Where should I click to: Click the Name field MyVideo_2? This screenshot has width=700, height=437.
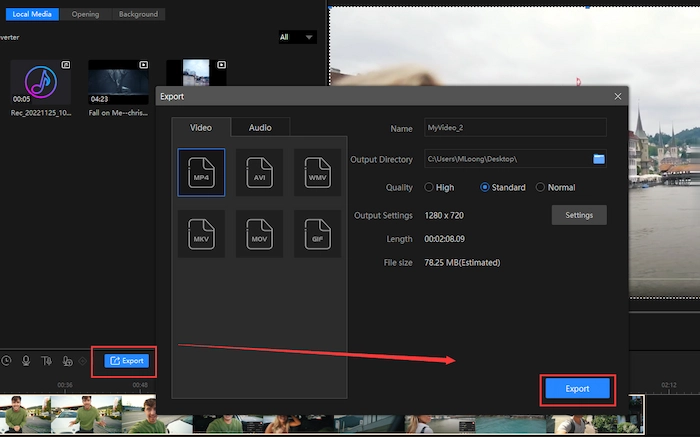[x=514, y=128]
